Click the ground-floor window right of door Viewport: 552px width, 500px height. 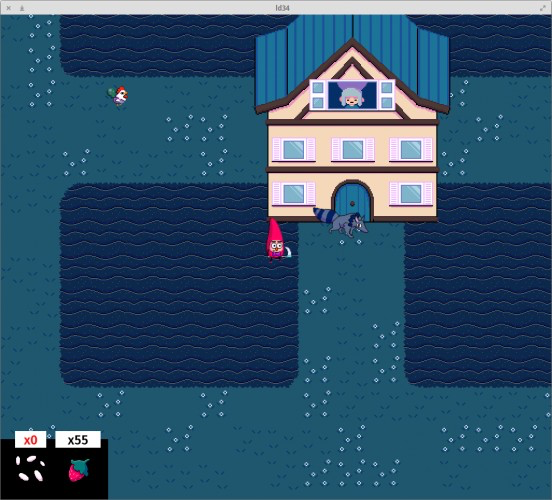click(x=411, y=194)
